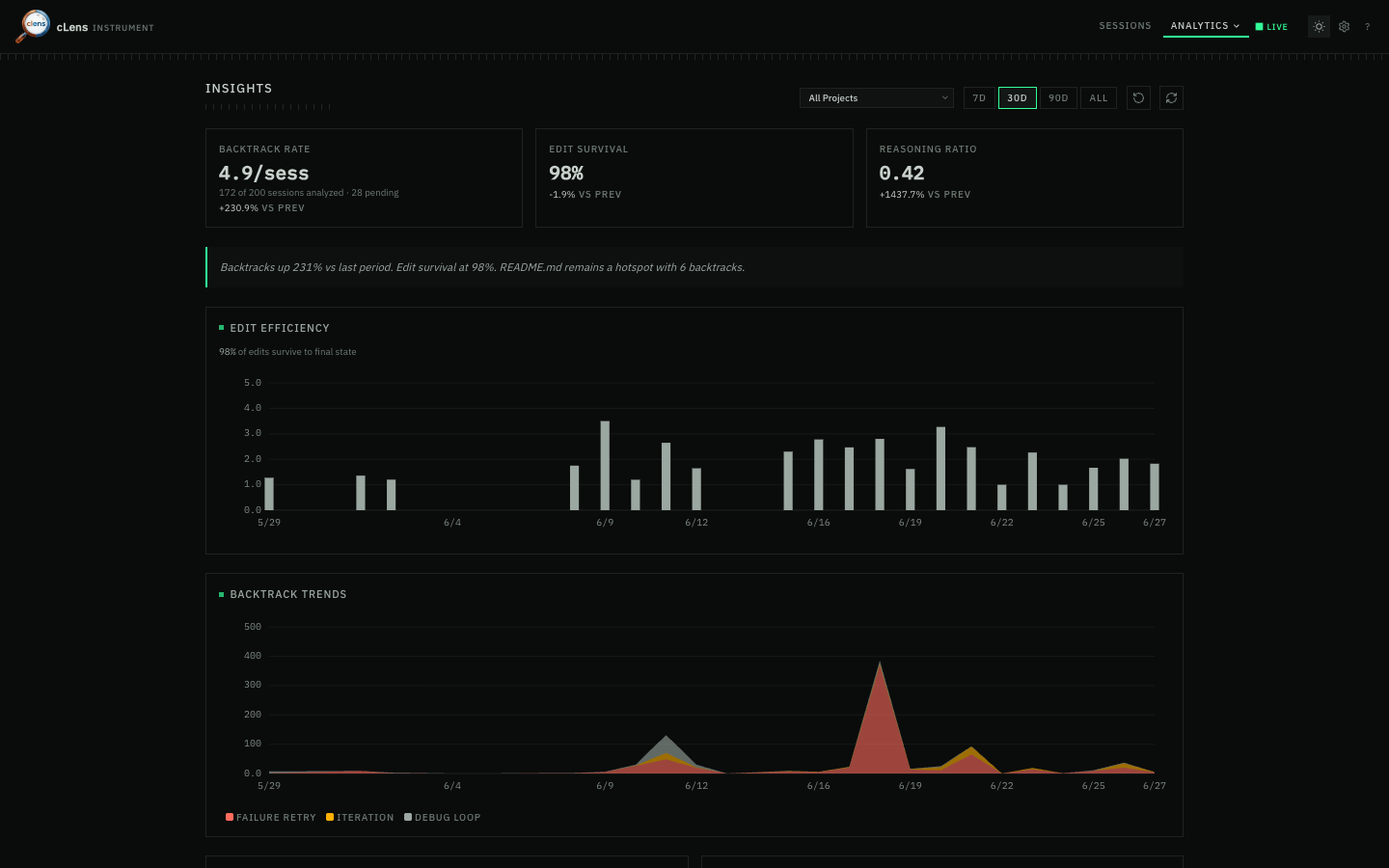Click the EDIT EFFICIENCY chart title
Viewport: 1389px width, 868px height.
coord(280,328)
